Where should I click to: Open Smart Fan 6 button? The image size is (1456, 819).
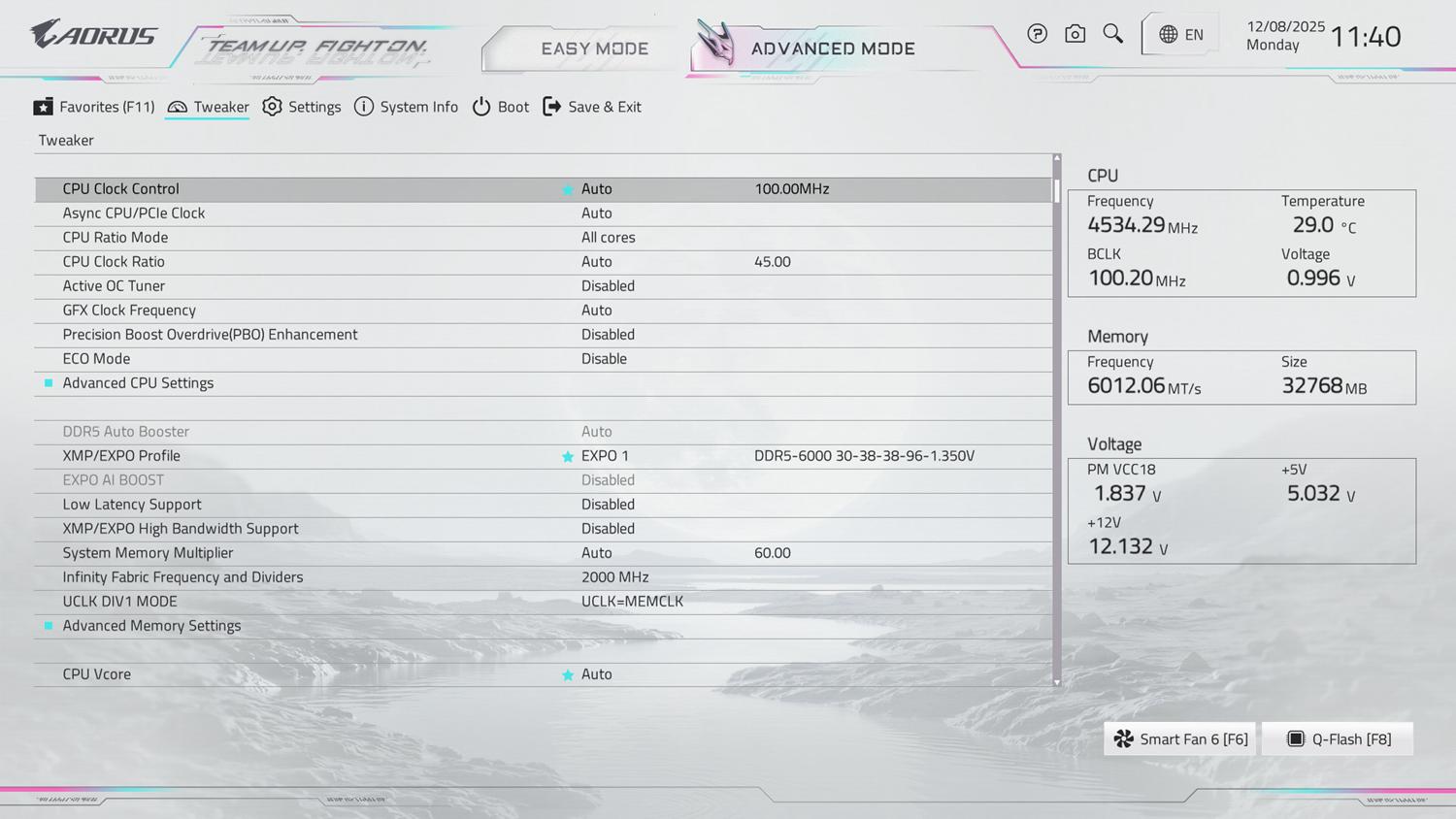tap(1179, 738)
